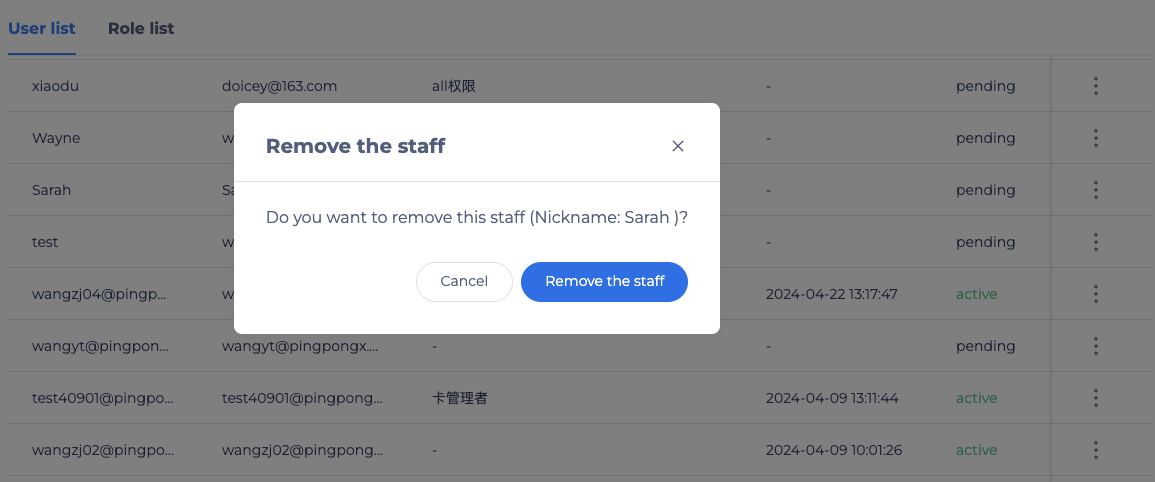Click the active status in the test40901 row
This screenshot has width=1155, height=482.
976,398
